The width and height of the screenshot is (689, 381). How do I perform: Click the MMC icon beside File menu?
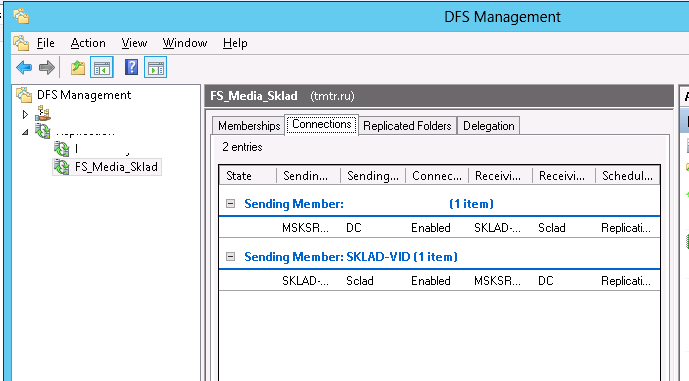coord(21,43)
